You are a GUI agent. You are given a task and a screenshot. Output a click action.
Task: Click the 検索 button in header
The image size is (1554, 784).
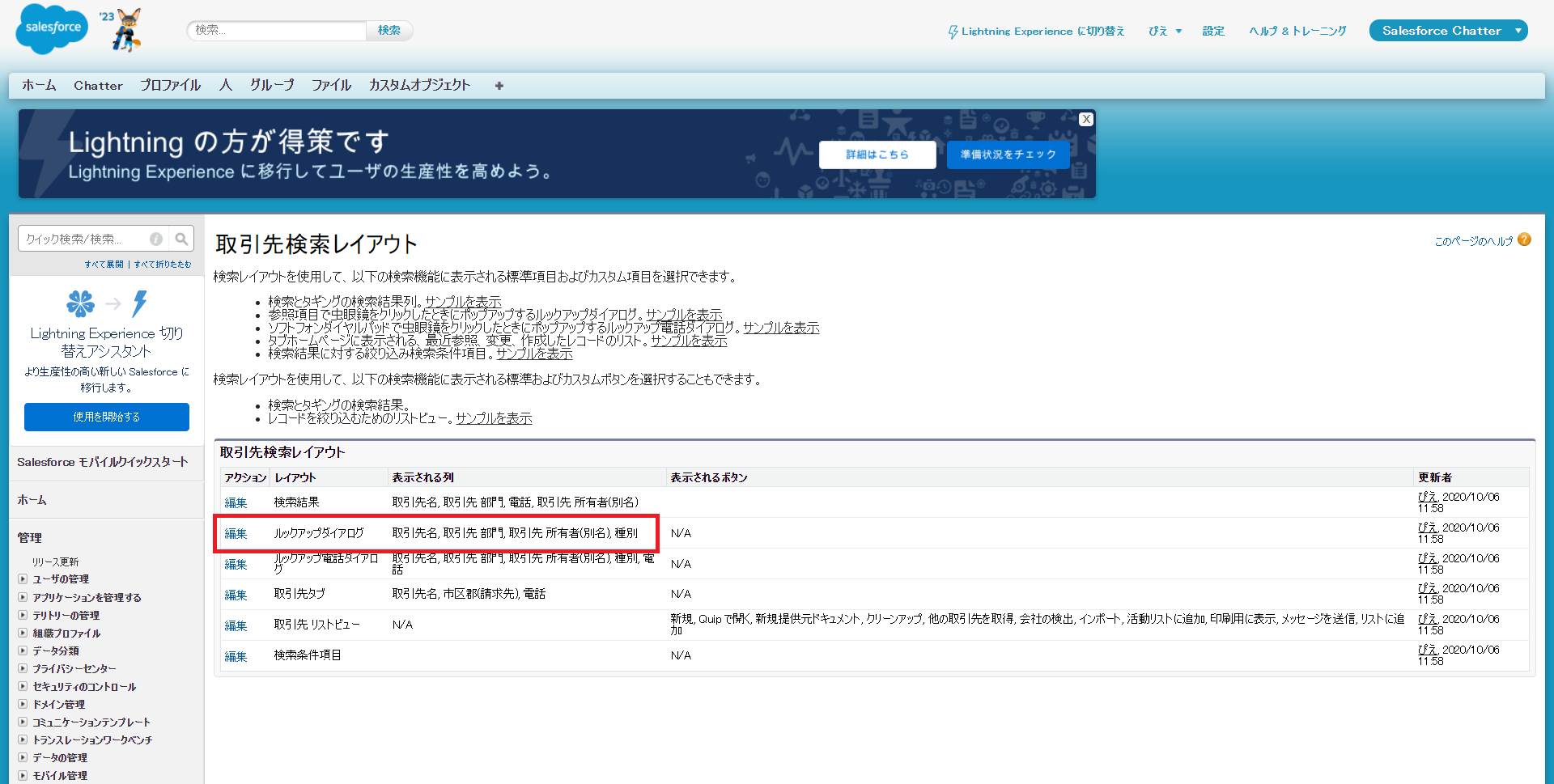389,31
